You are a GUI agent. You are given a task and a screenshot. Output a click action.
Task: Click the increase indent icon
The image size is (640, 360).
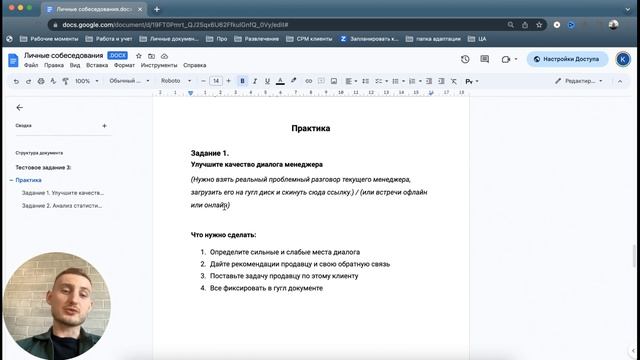click(441, 81)
